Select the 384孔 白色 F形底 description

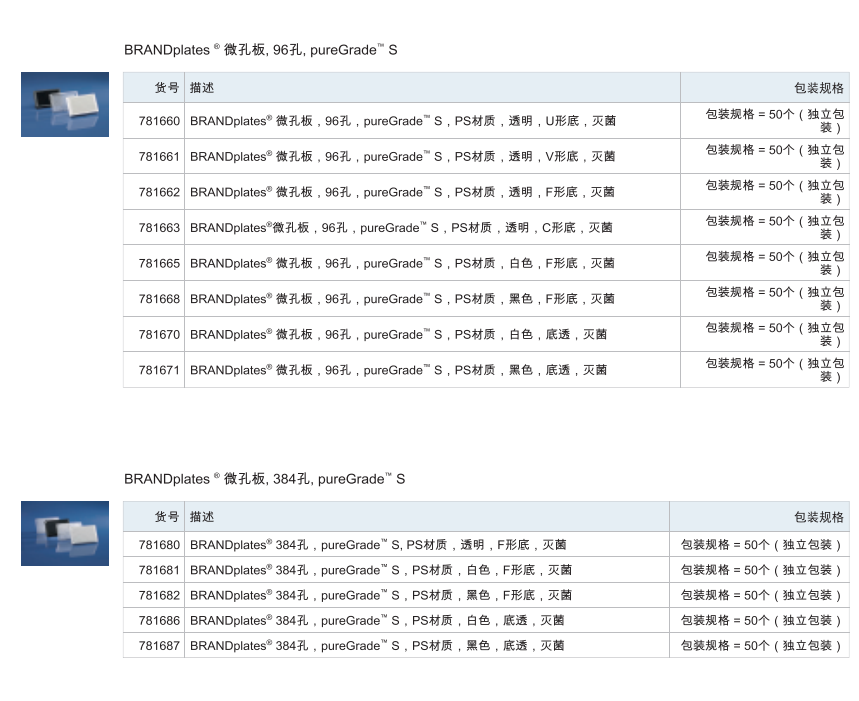381,570
